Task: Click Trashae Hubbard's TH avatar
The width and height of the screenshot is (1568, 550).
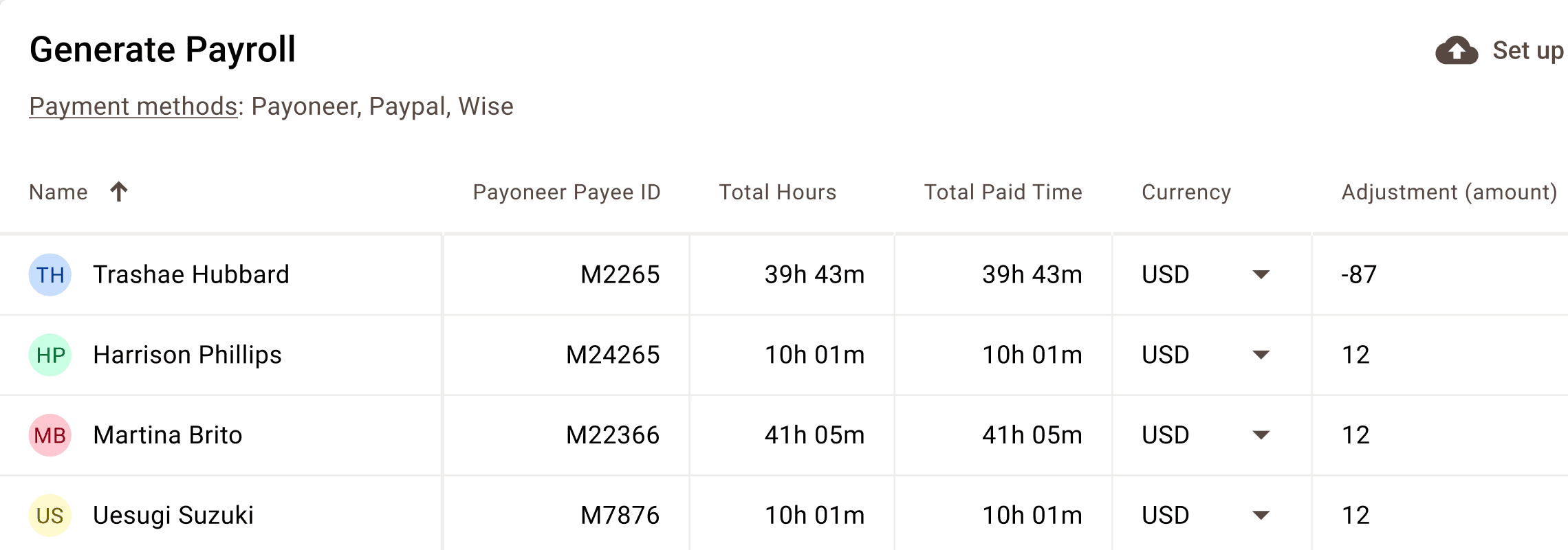Action: click(50, 275)
